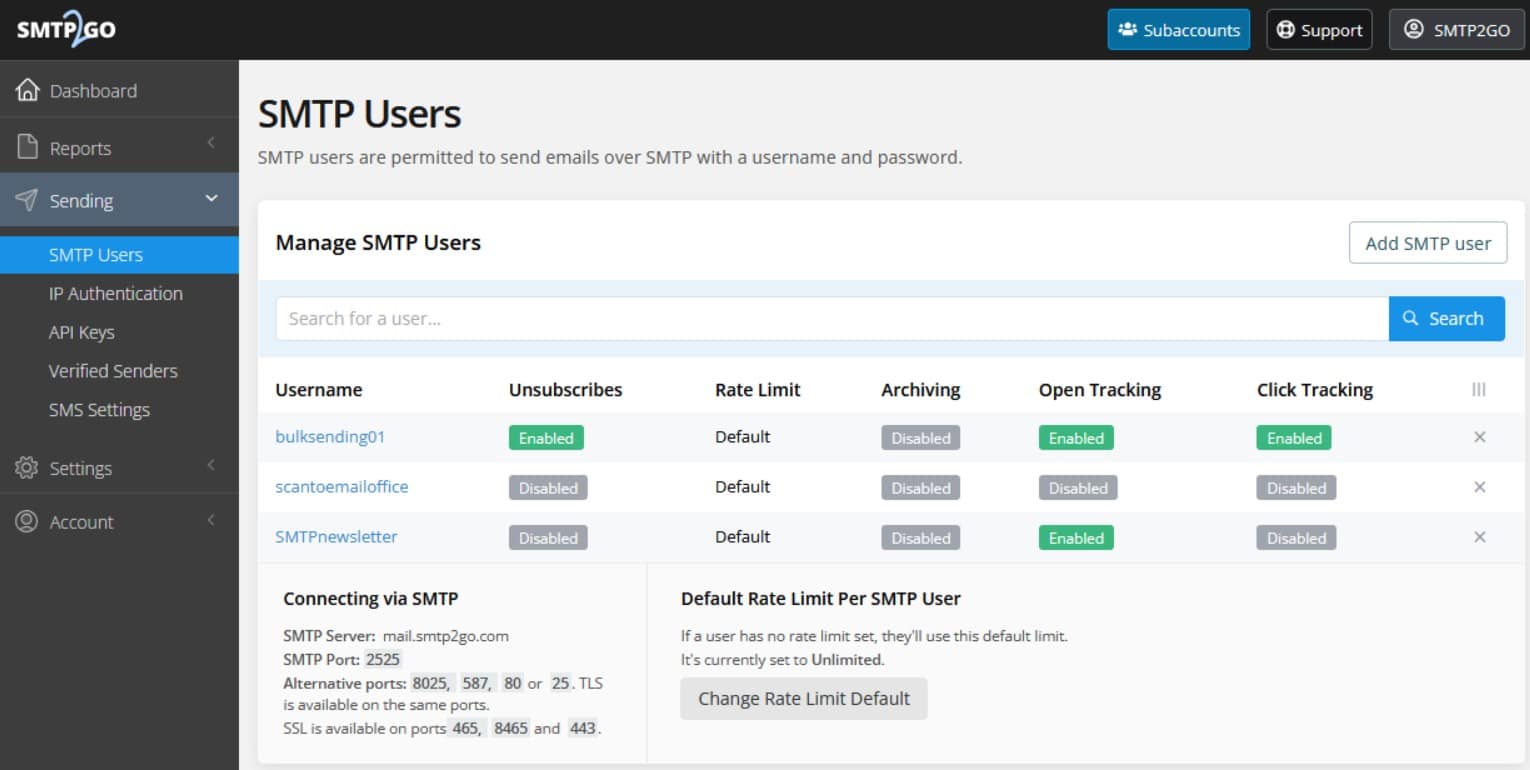This screenshot has height=770, width=1530.
Task: Click the Dashboard home icon
Action: pos(27,90)
